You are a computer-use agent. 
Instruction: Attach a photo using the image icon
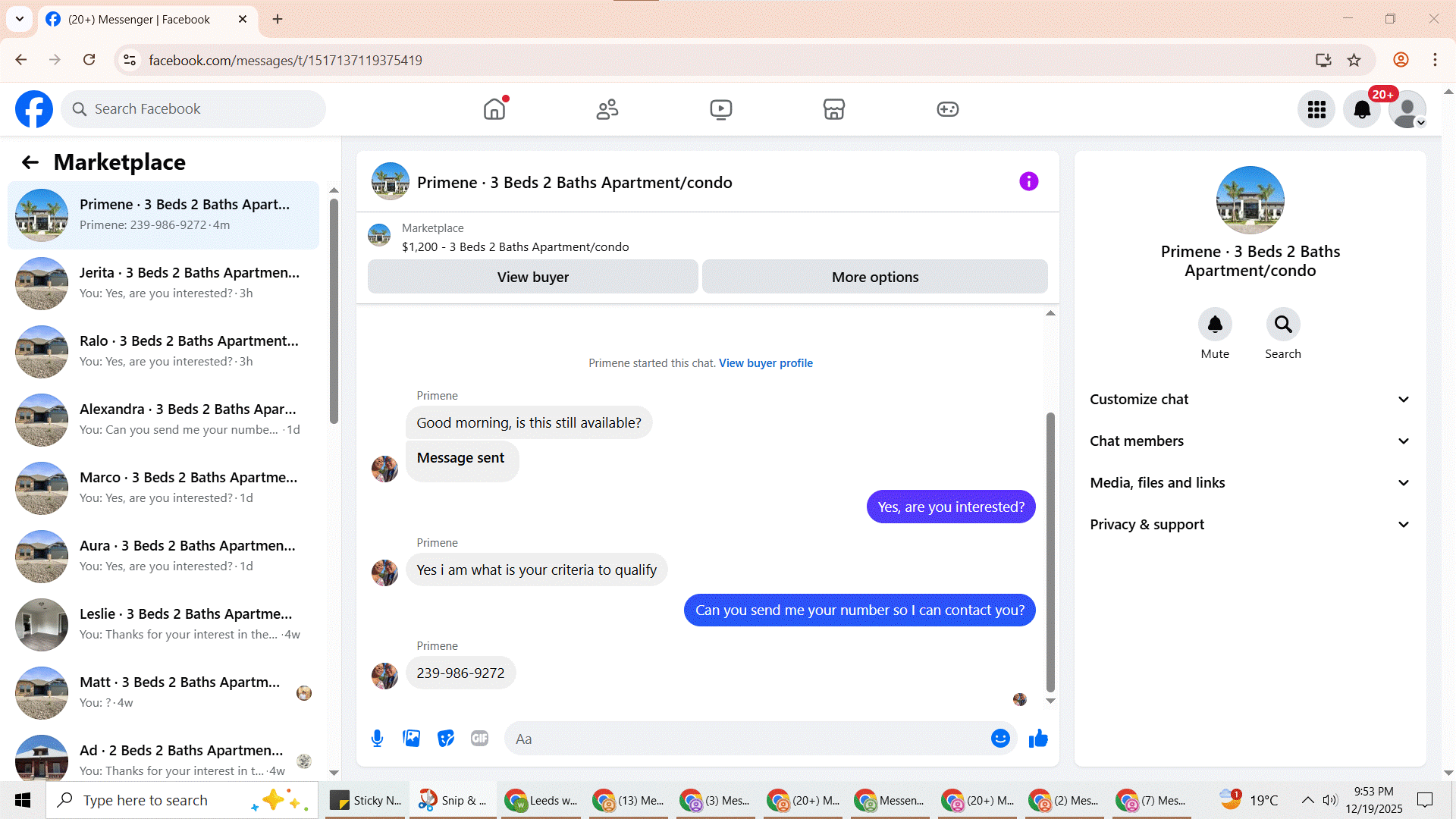pyautogui.click(x=411, y=739)
